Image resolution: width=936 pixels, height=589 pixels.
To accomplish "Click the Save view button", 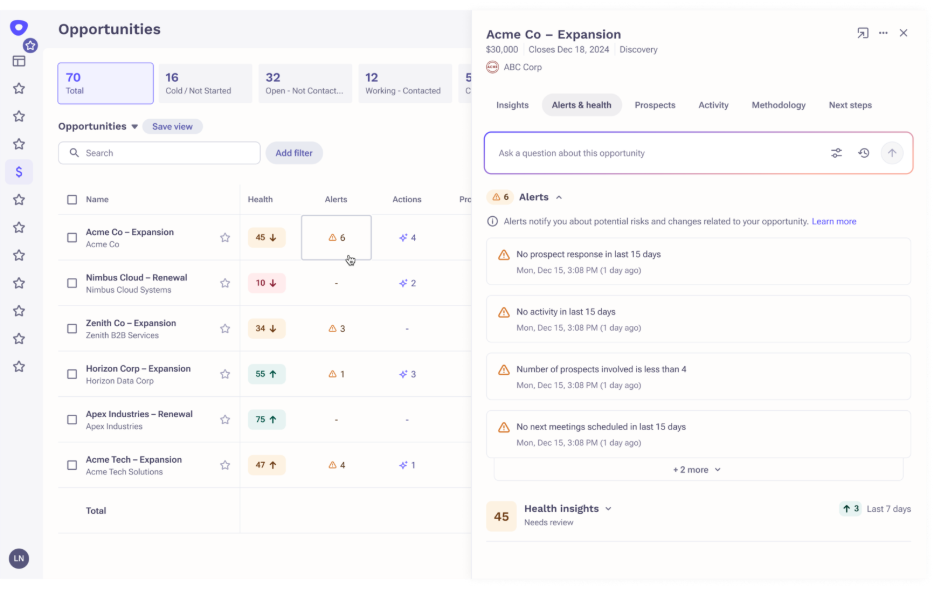I will 172,127.
